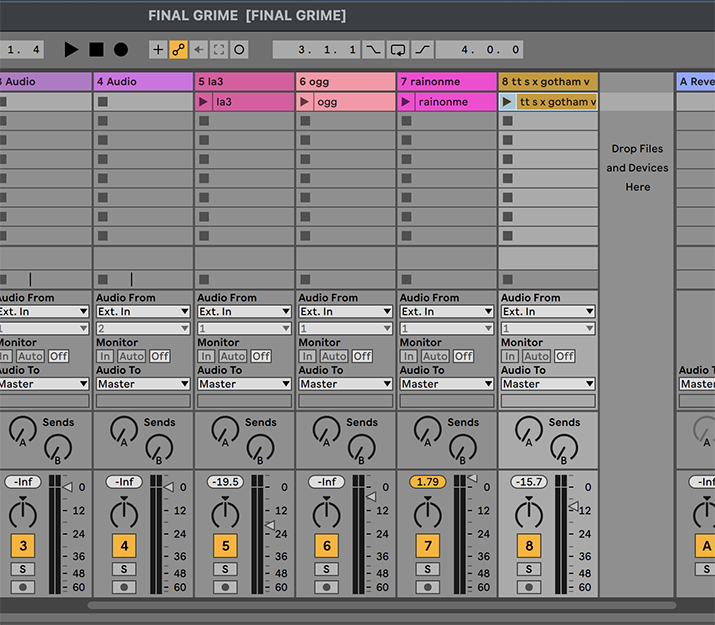Image resolution: width=715 pixels, height=625 pixels.
Task: Click the stop button in the 6 ogg clip stop row
Action: [x=306, y=279]
